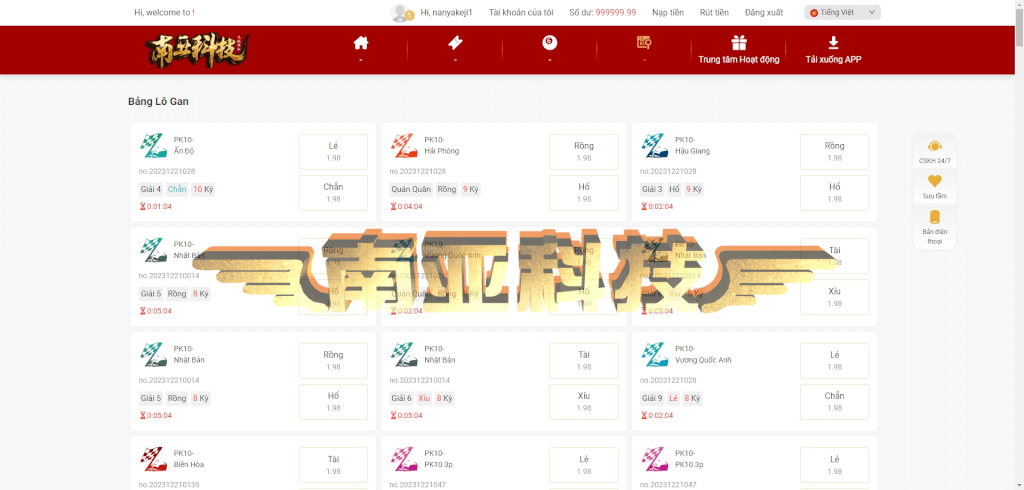Click the gold site logo in the navbar
Screen dimensions: 1024x490
click(197, 50)
